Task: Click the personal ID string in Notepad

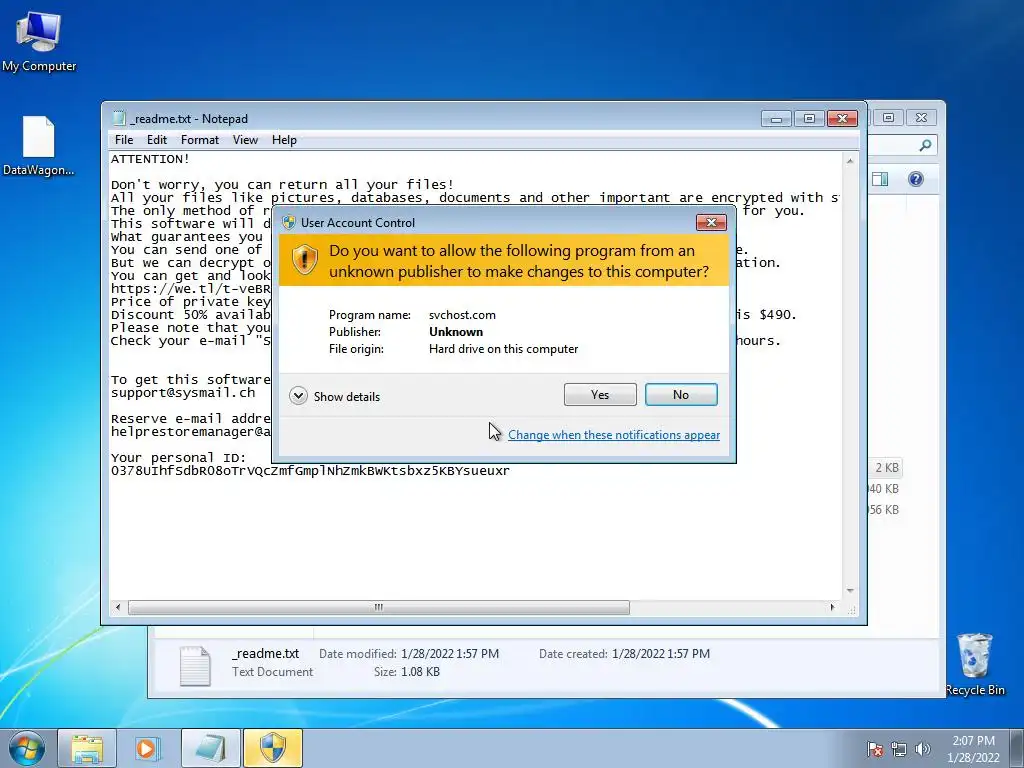Action: [310, 471]
